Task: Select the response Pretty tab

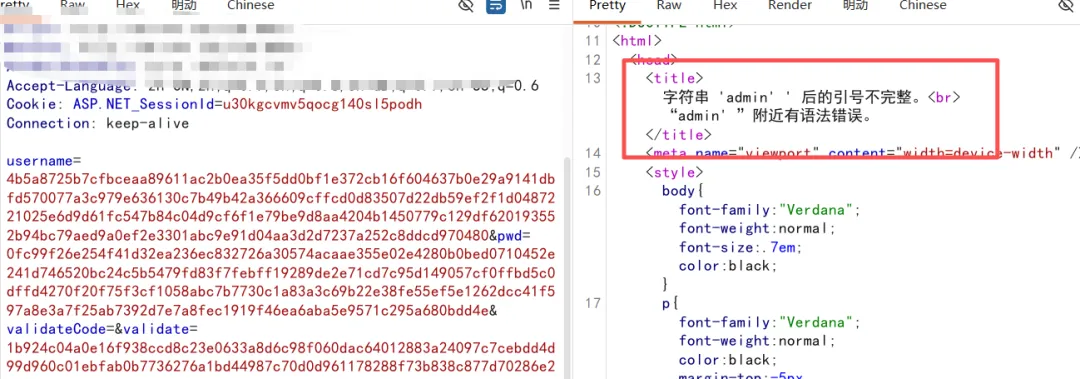Action: (607, 6)
